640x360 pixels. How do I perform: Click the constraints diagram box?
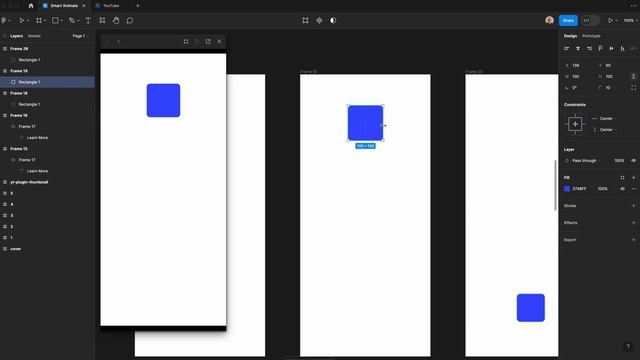575,124
